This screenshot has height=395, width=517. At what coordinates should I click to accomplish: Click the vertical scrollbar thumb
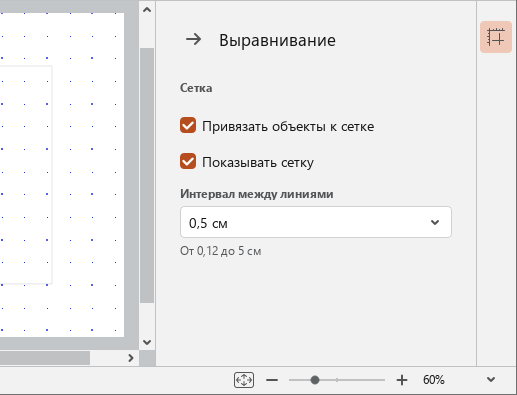(147, 175)
